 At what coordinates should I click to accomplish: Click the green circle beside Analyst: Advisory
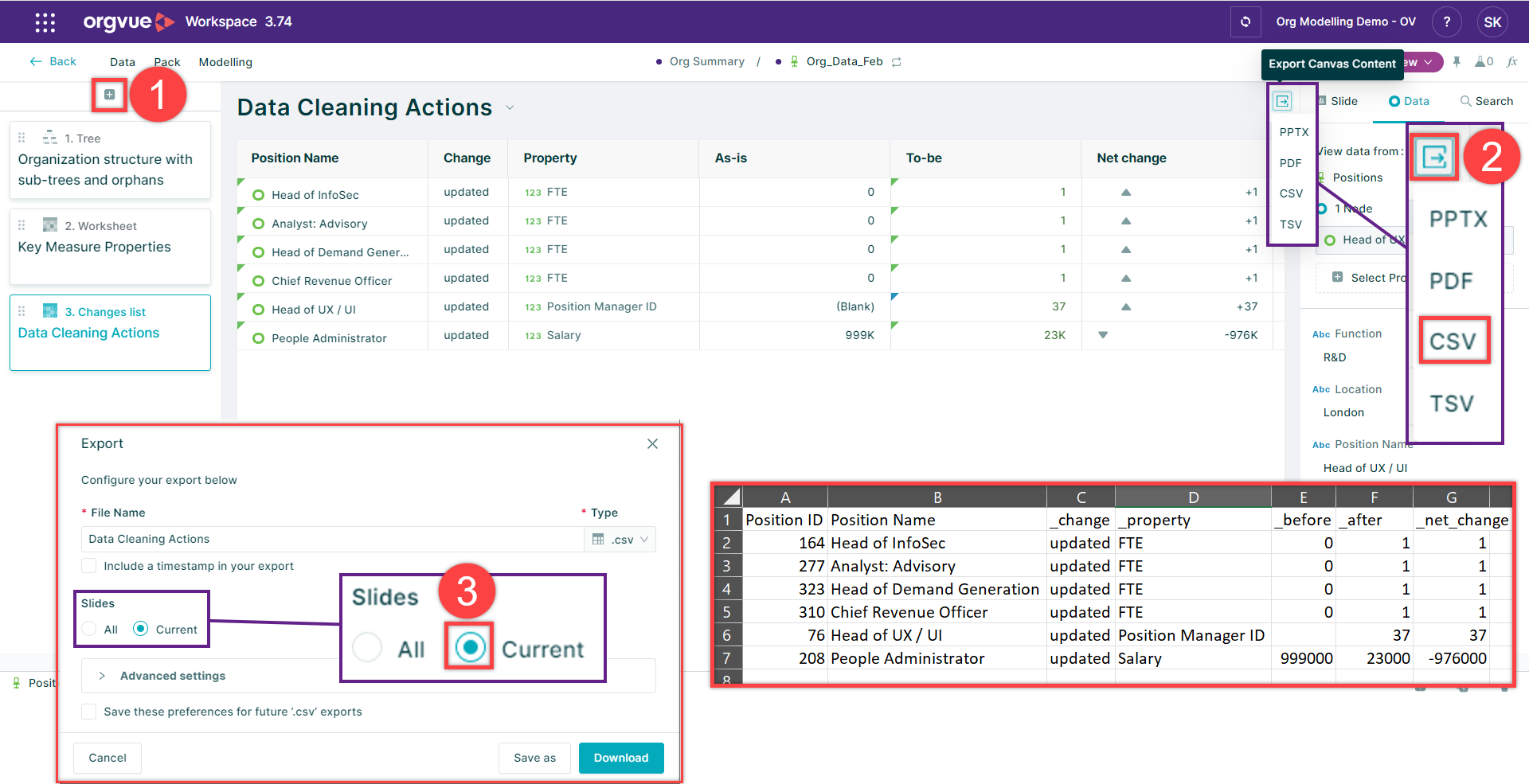258,224
